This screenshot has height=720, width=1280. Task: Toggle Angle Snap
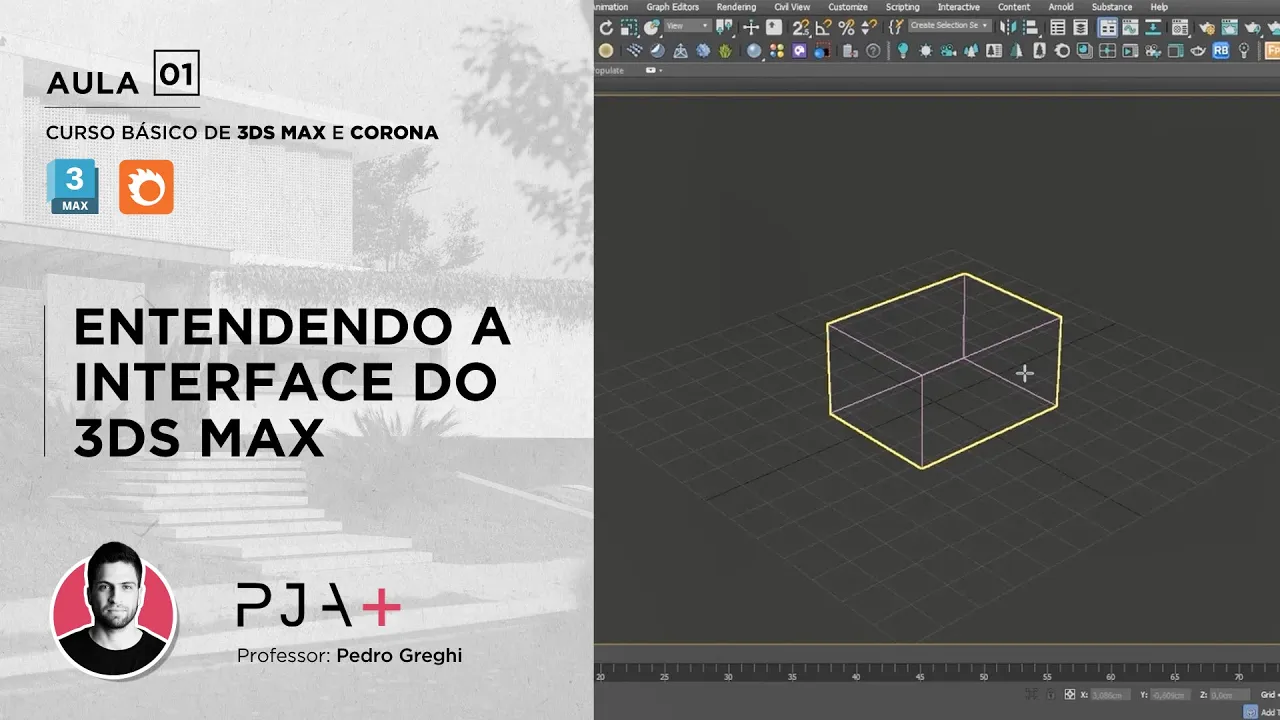[x=823, y=27]
